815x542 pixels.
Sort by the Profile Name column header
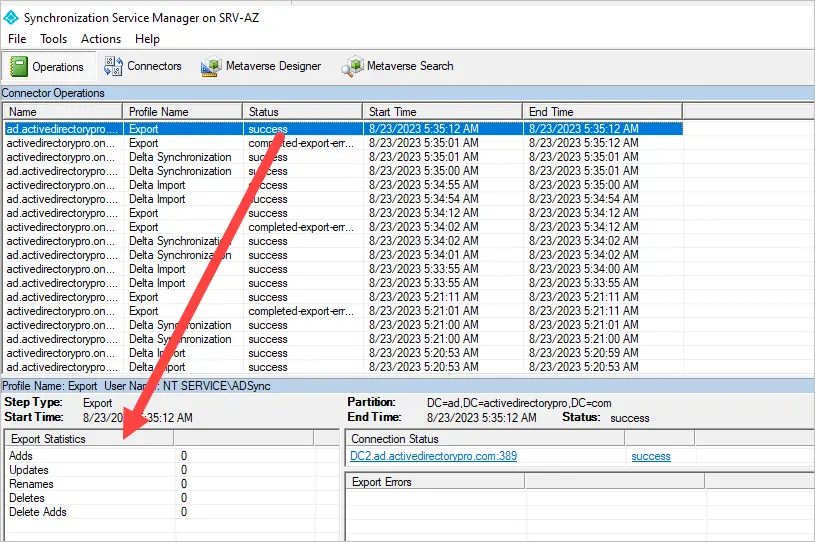pyautogui.click(x=182, y=112)
